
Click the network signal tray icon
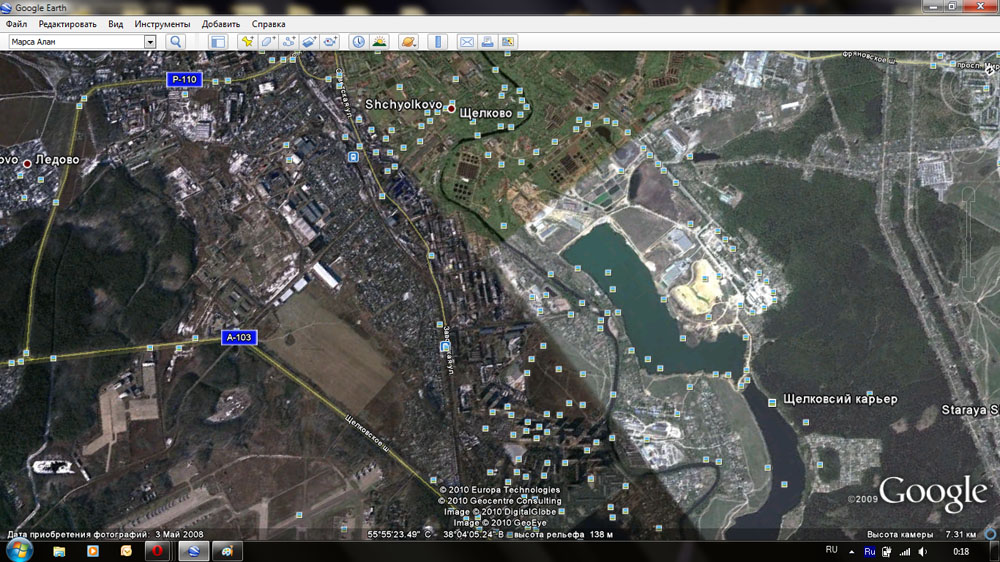(x=904, y=552)
